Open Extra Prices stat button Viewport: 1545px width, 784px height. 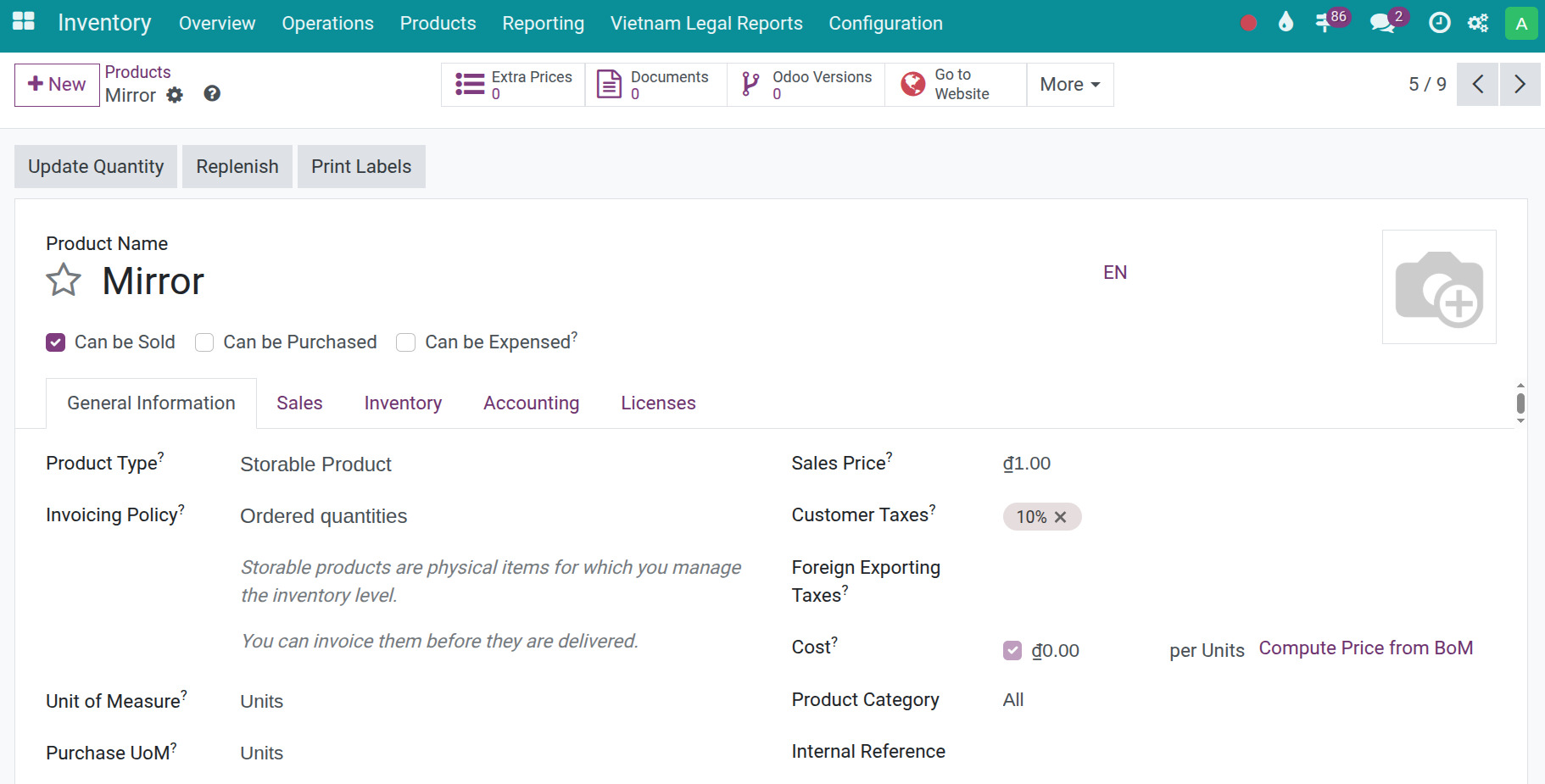pyautogui.click(x=513, y=85)
